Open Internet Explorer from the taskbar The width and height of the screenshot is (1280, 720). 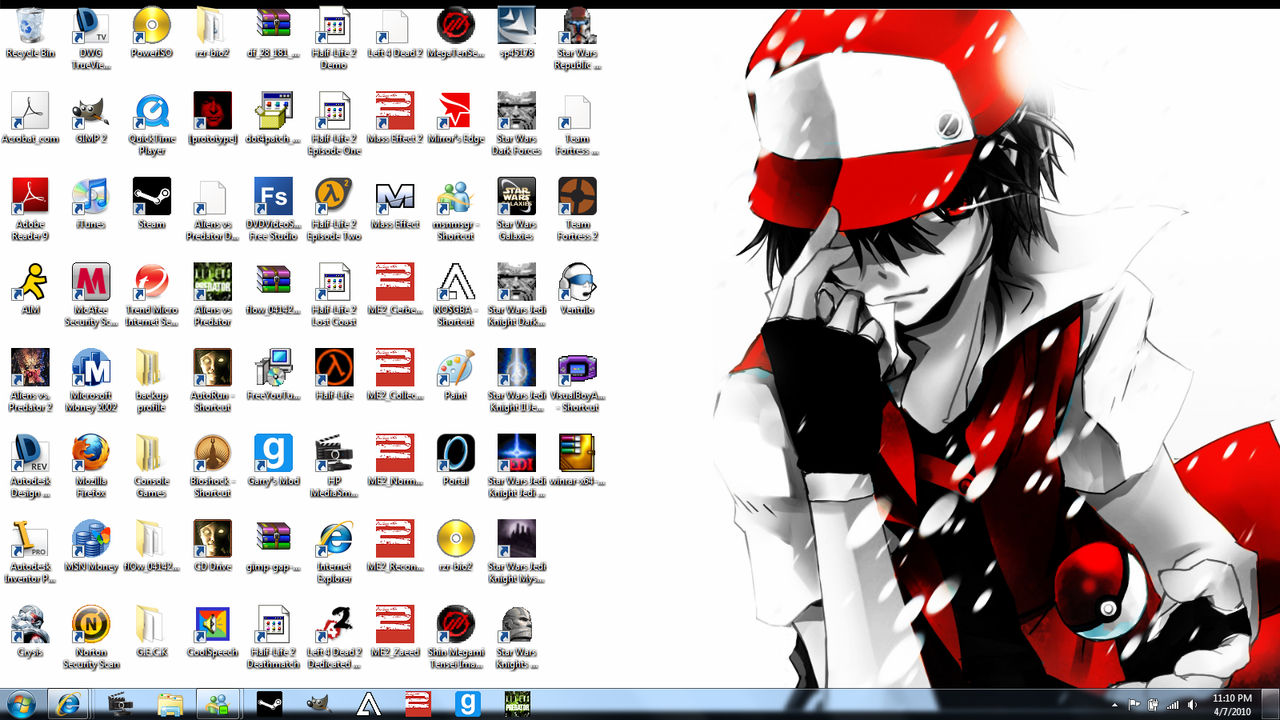click(x=70, y=703)
